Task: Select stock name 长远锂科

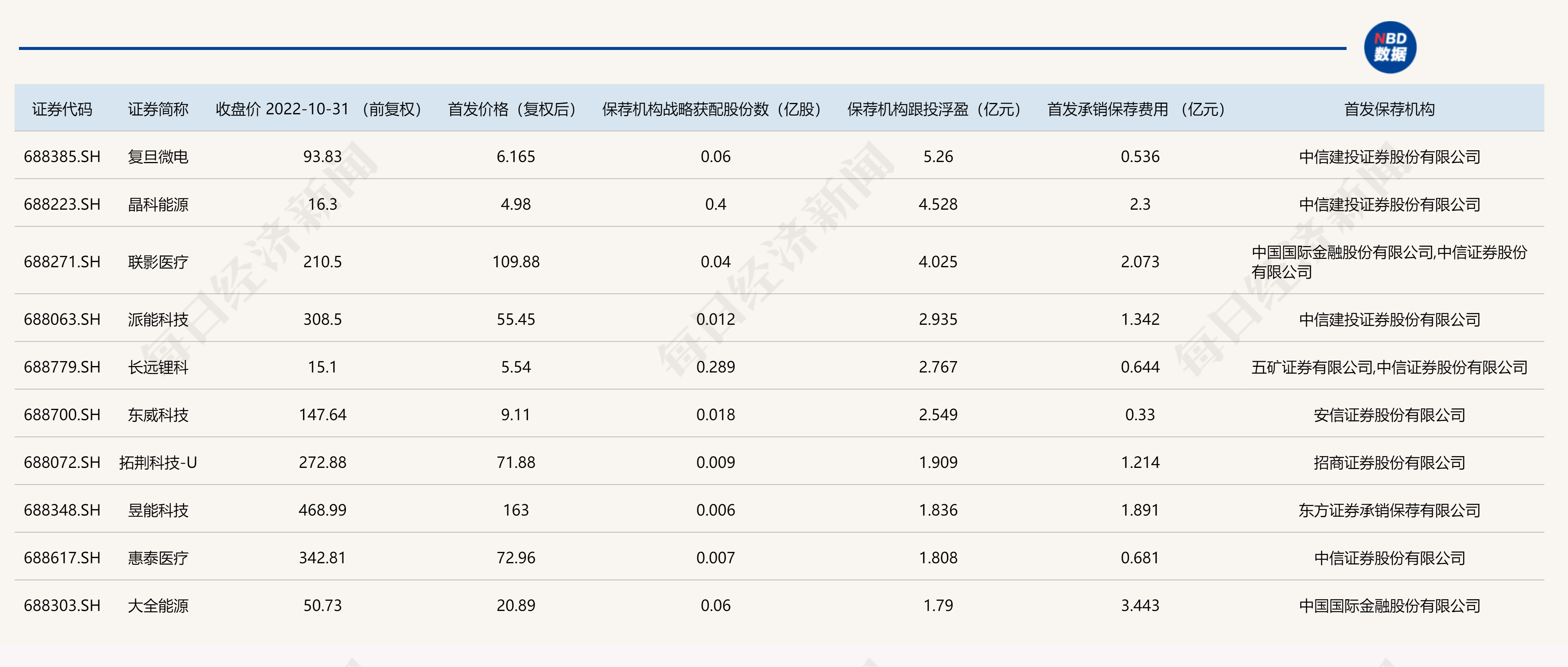Action: (x=158, y=367)
